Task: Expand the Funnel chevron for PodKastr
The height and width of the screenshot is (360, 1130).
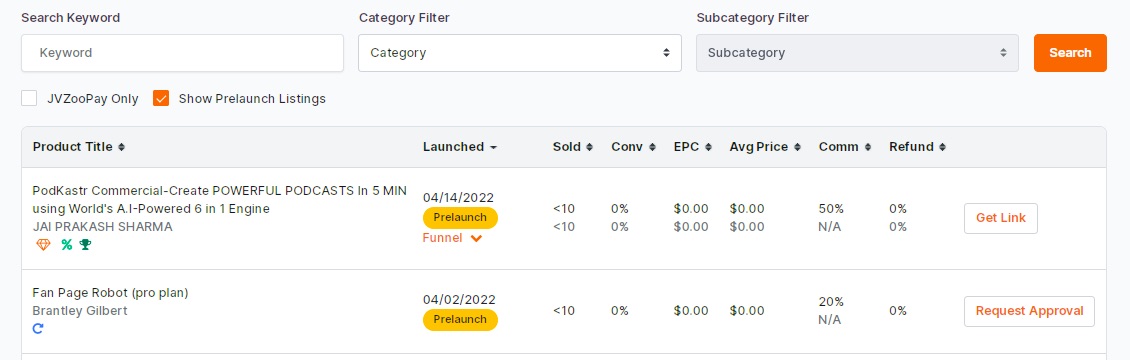Action: pos(476,238)
